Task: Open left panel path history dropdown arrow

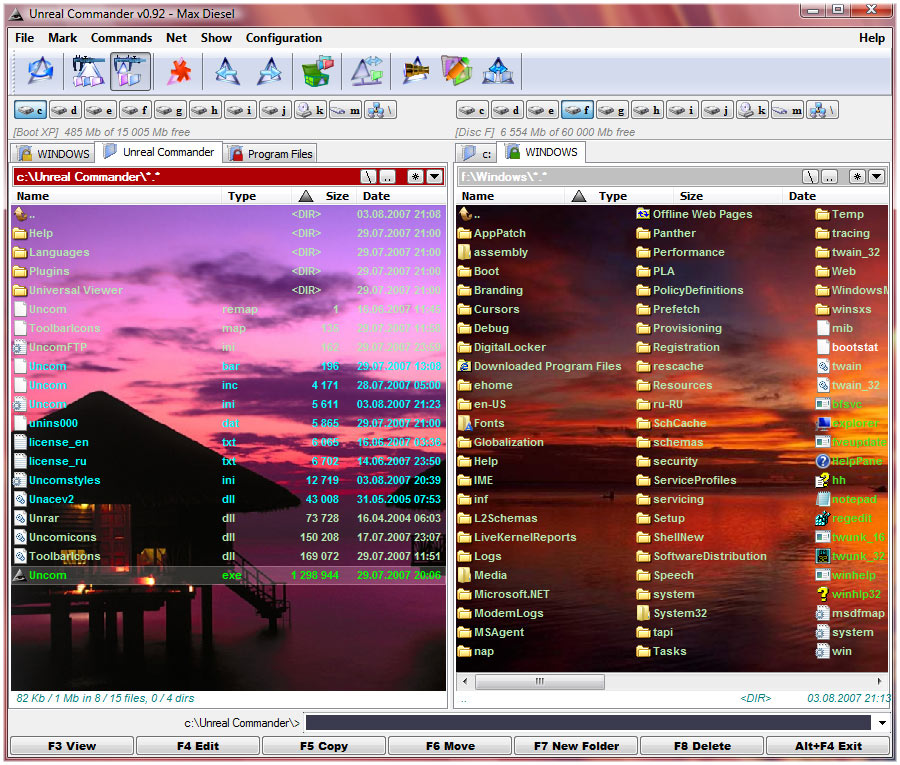Action: (x=435, y=177)
